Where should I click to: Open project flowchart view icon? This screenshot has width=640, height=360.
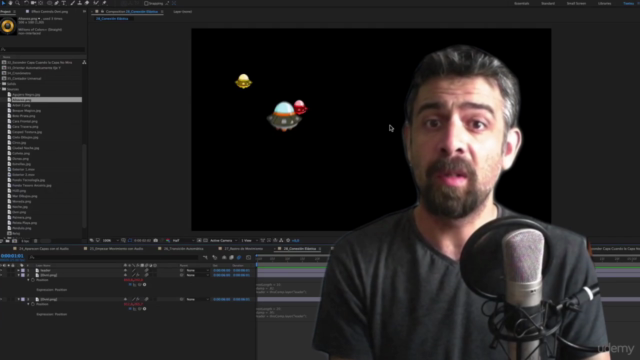(x=84, y=62)
